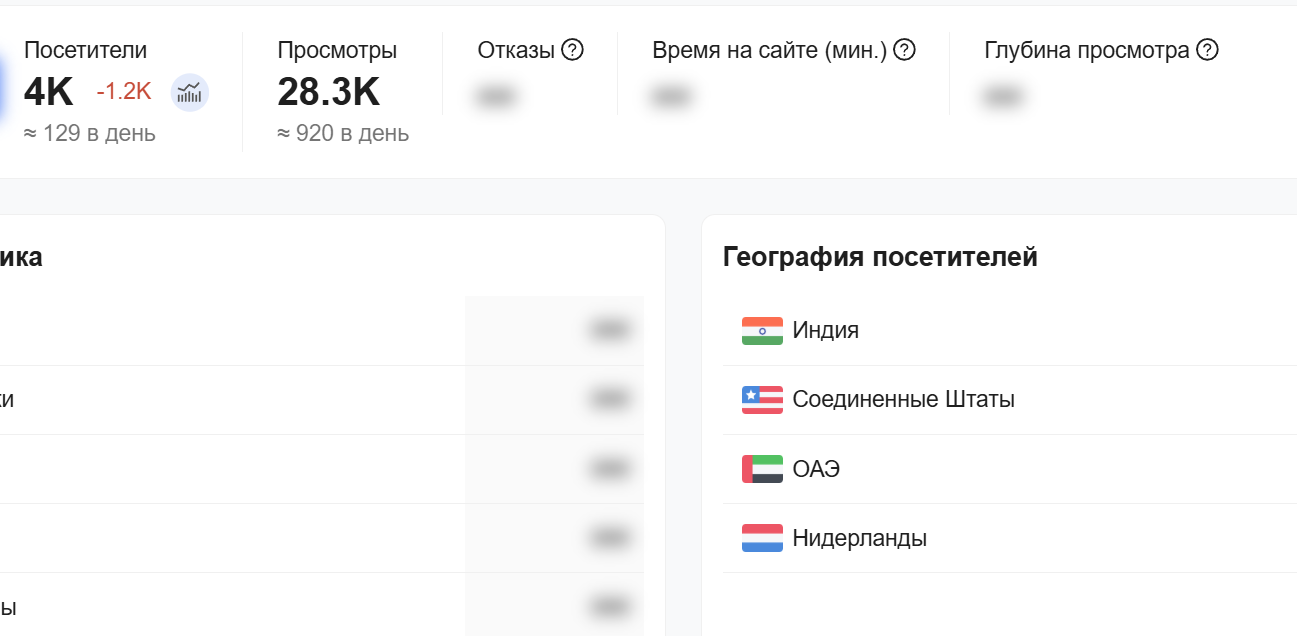Click the red -1.2K visitors change
This screenshot has width=1297, height=636.
tap(124, 92)
